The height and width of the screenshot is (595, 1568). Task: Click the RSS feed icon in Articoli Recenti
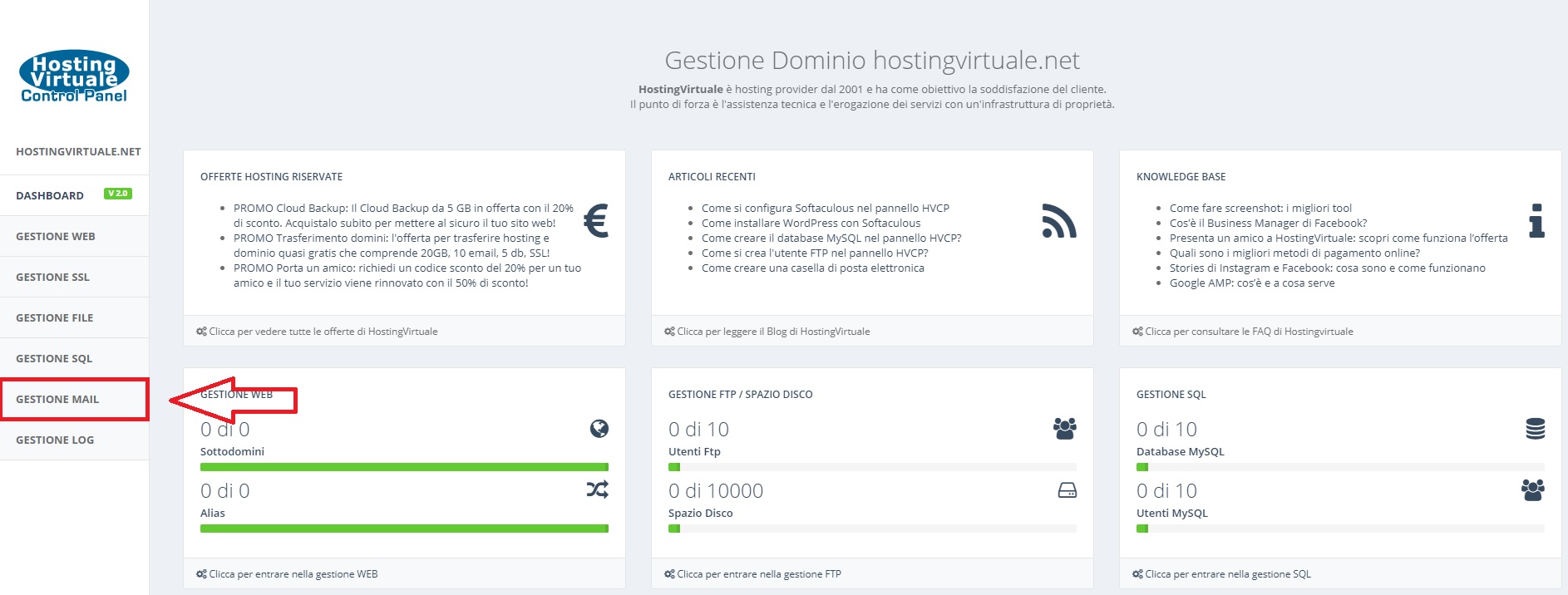[x=1059, y=221]
